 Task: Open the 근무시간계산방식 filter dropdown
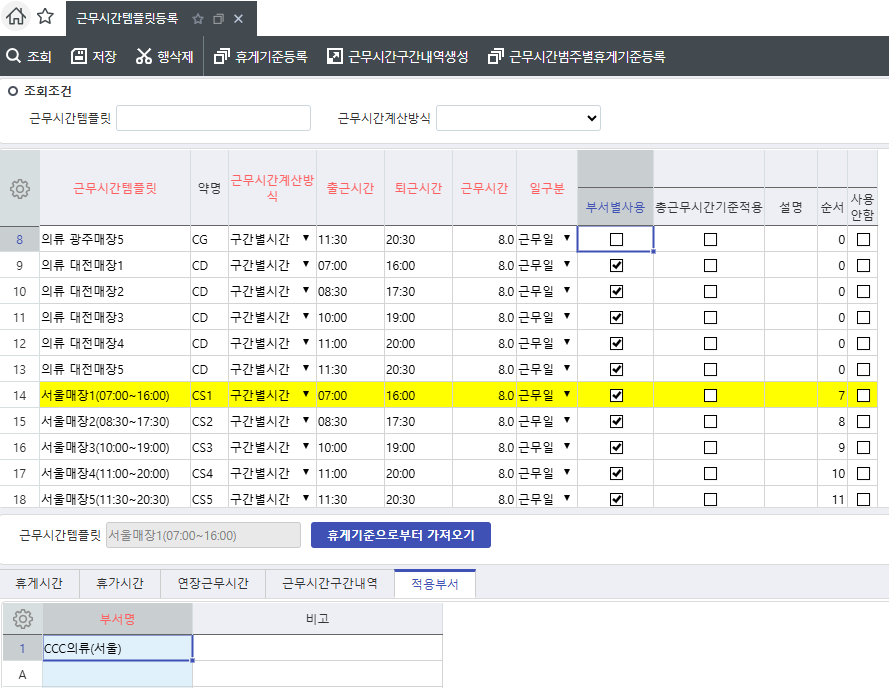tap(518, 118)
